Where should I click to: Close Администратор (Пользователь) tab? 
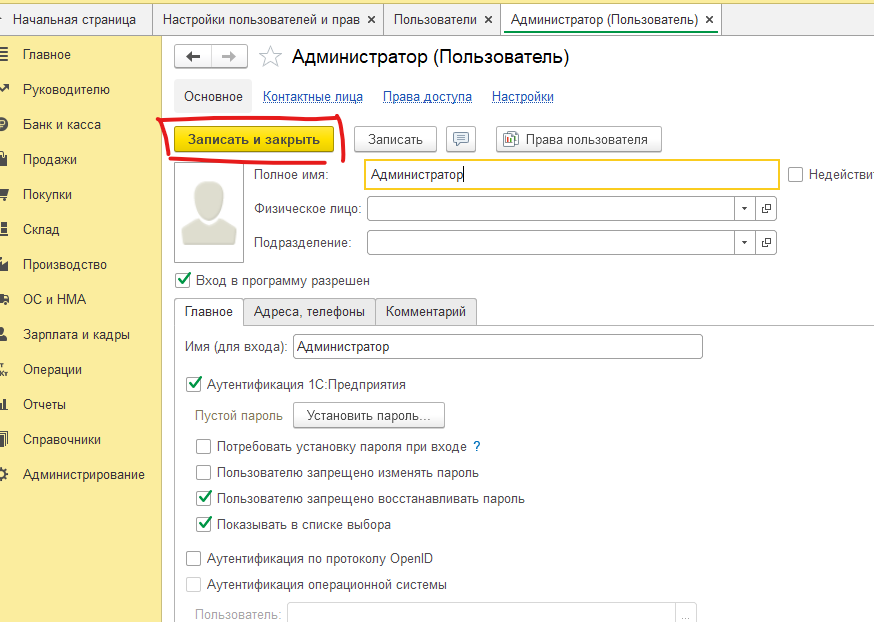coord(710,20)
